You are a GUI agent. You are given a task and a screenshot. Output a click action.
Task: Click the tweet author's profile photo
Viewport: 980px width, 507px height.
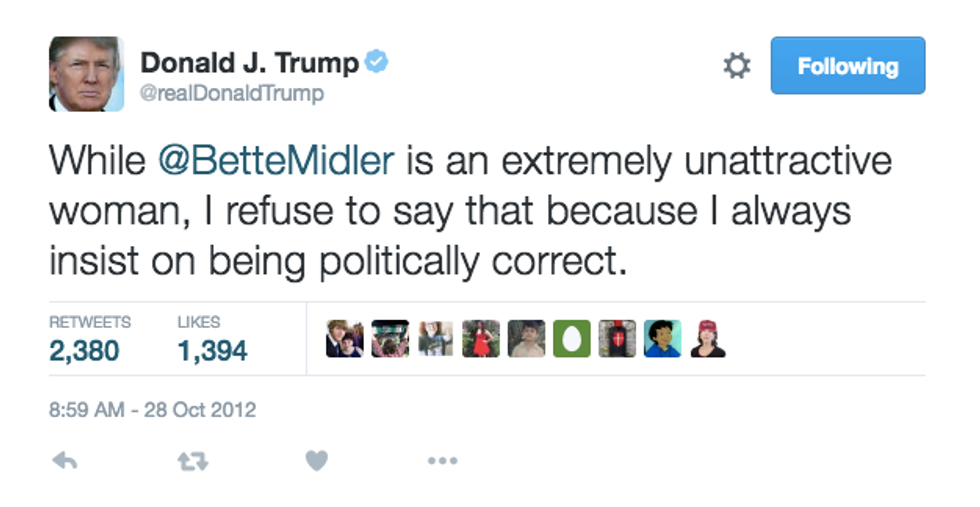pos(86,74)
